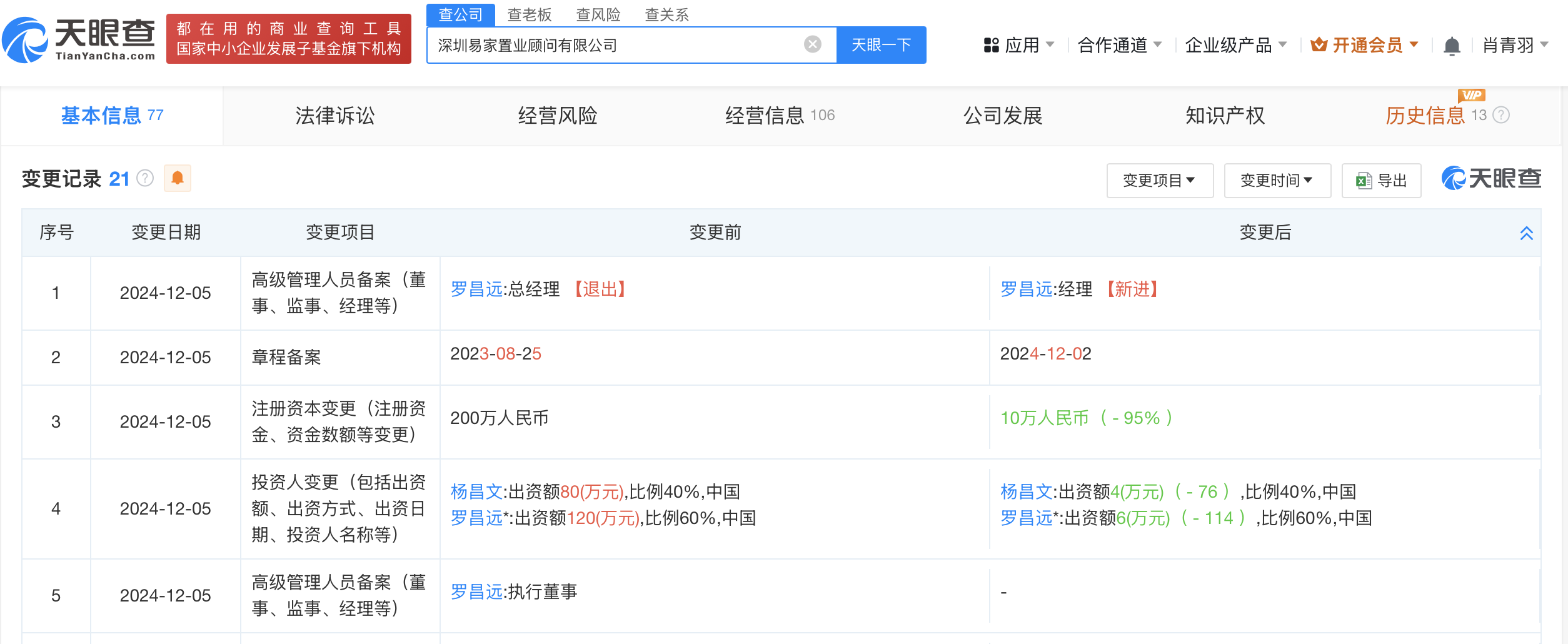The image size is (1568, 644).
Task: Click 投资人变更 item in row 4
Action: pyautogui.click(x=339, y=509)
